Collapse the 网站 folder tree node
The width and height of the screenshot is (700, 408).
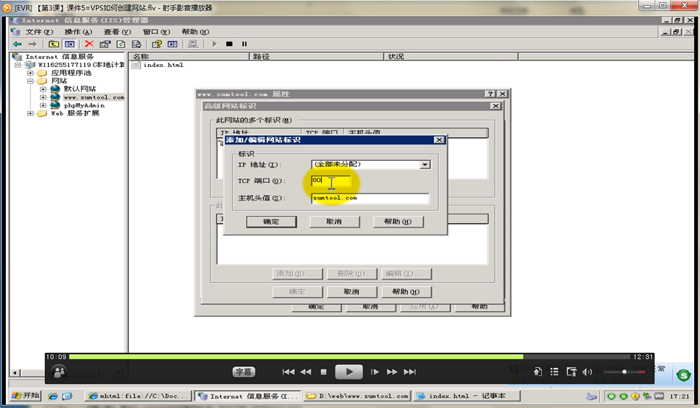point(31,81)
